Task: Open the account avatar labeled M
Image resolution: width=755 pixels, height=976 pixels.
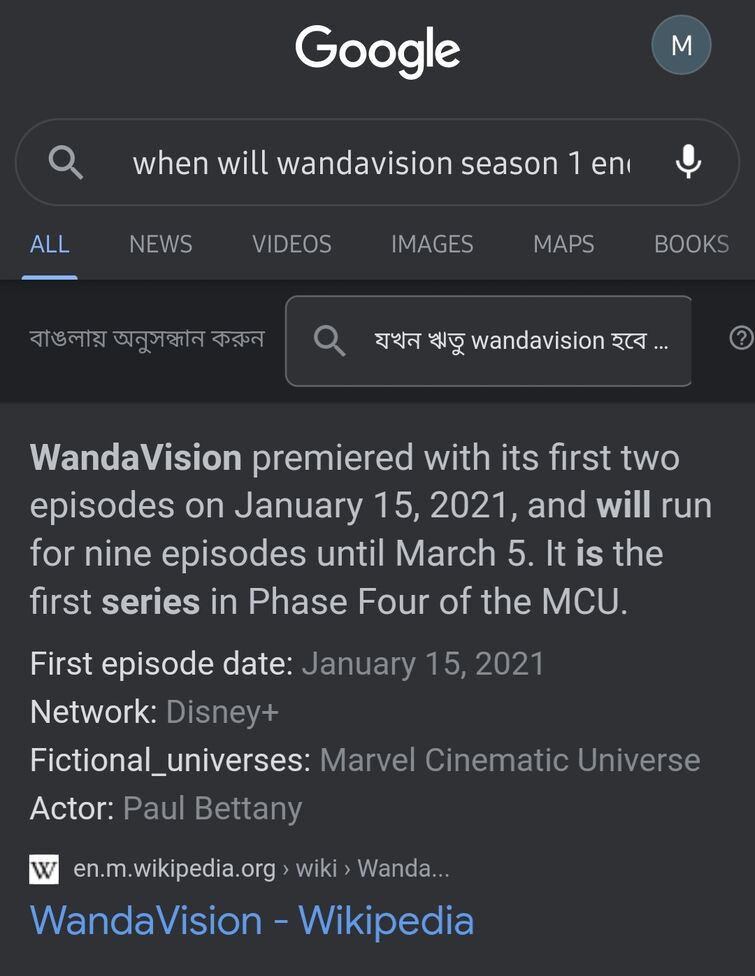Action: 681,45
